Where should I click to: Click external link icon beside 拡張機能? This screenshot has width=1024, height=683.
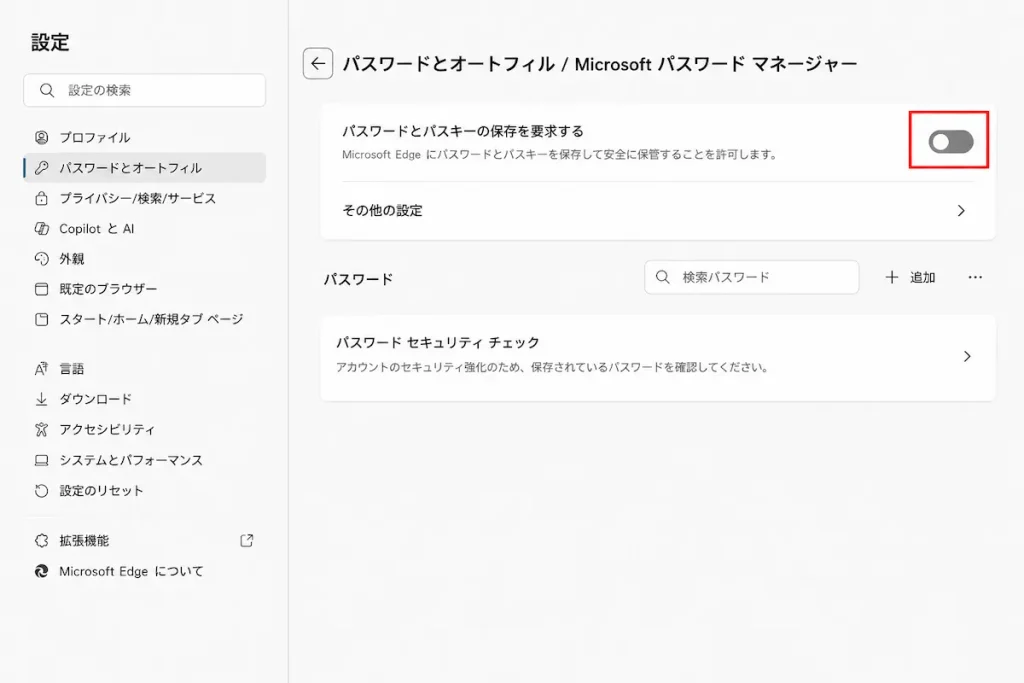pyautogui.click(x=247, y=541)
